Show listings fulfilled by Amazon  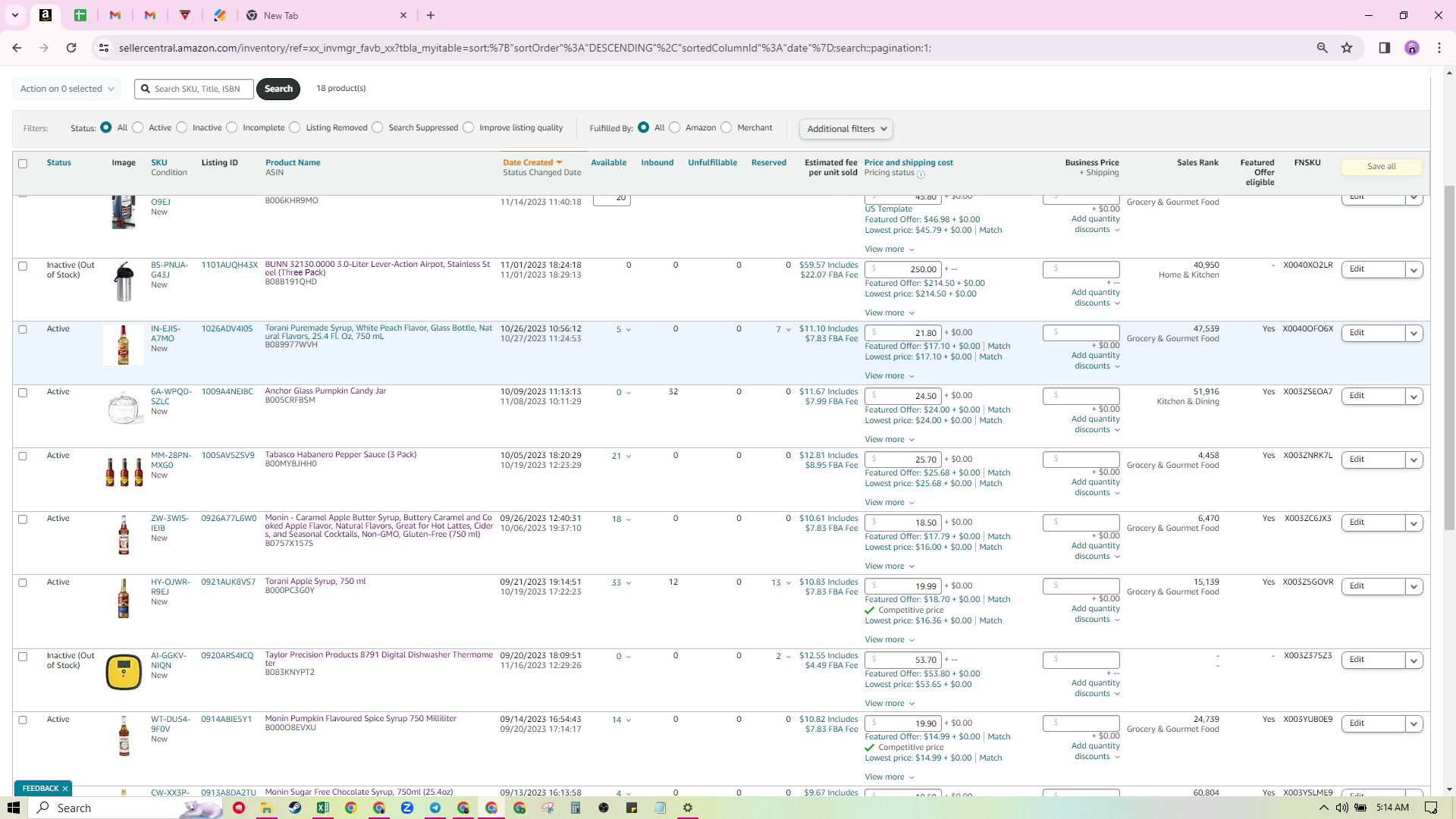tap(675, 127)
